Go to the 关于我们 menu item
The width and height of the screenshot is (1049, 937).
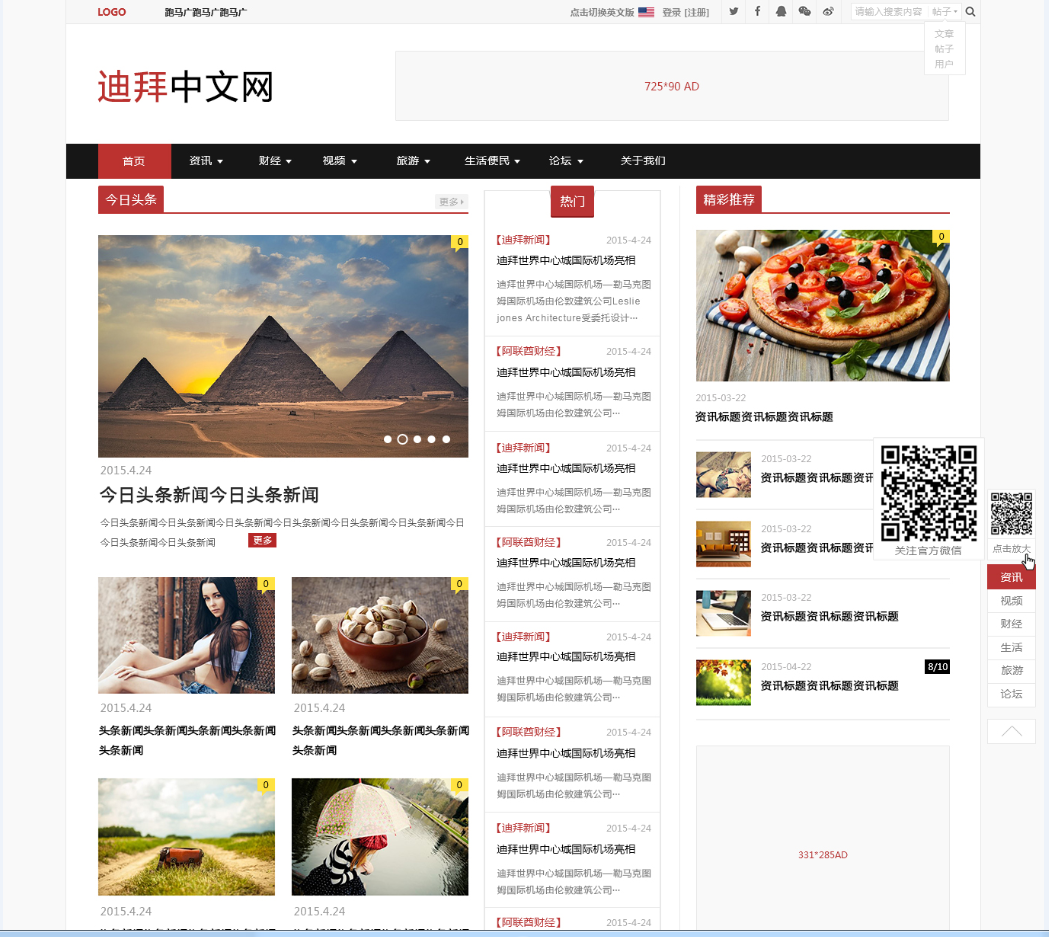tap(643, 161)
